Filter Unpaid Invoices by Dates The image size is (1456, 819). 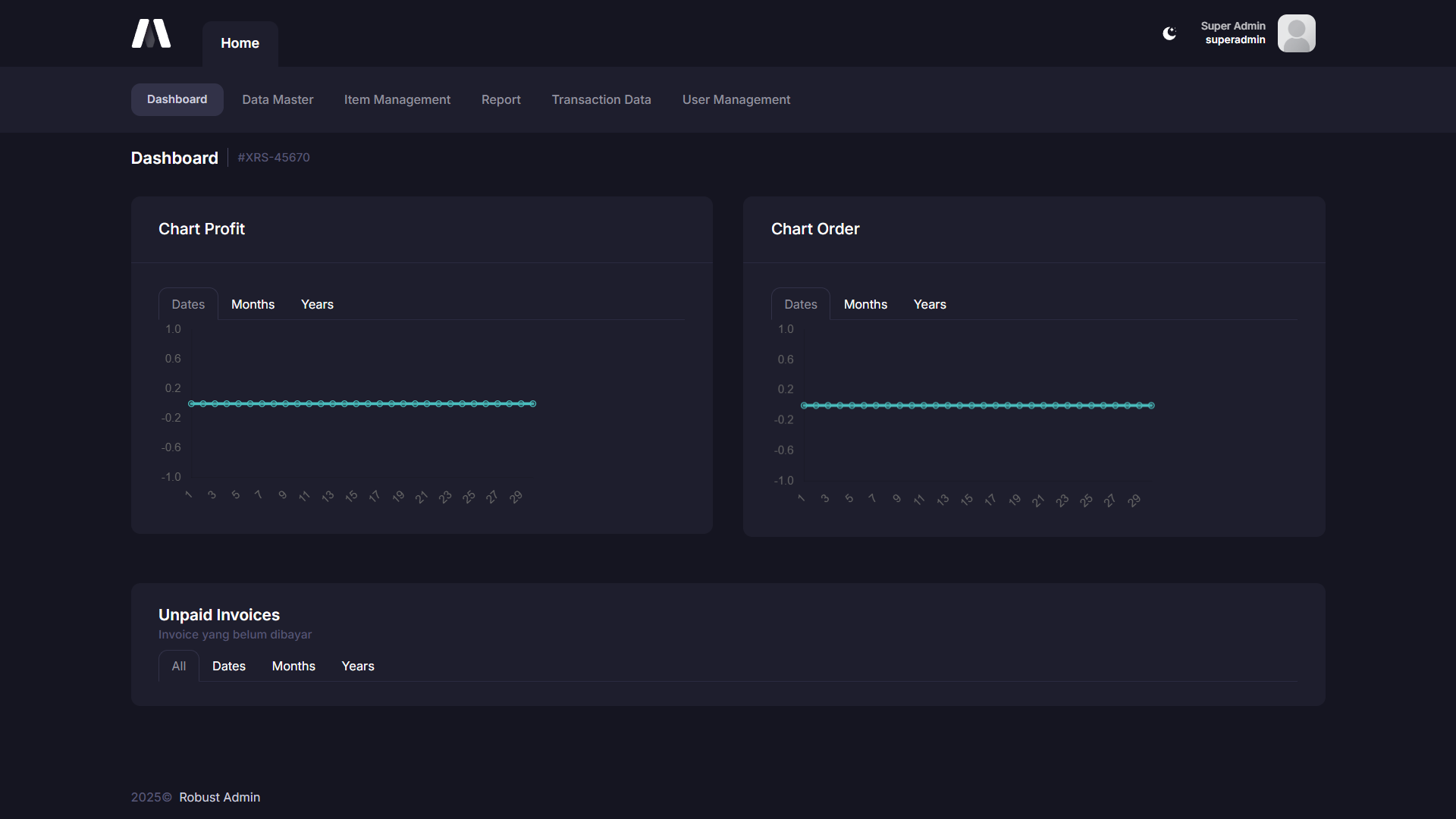228,666
